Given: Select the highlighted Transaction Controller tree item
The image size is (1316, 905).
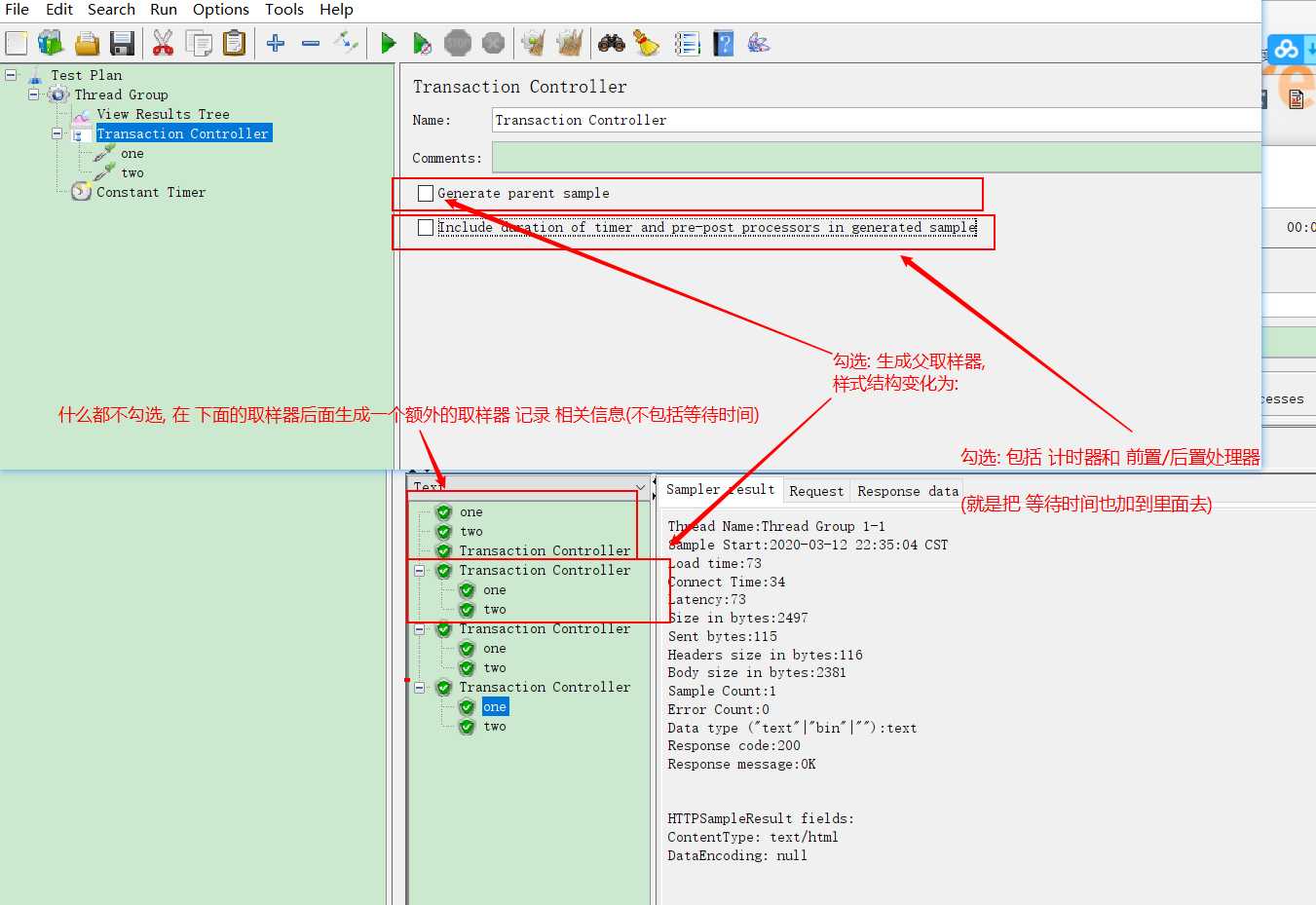Looking at the screenshot, I should pos(182,133).
